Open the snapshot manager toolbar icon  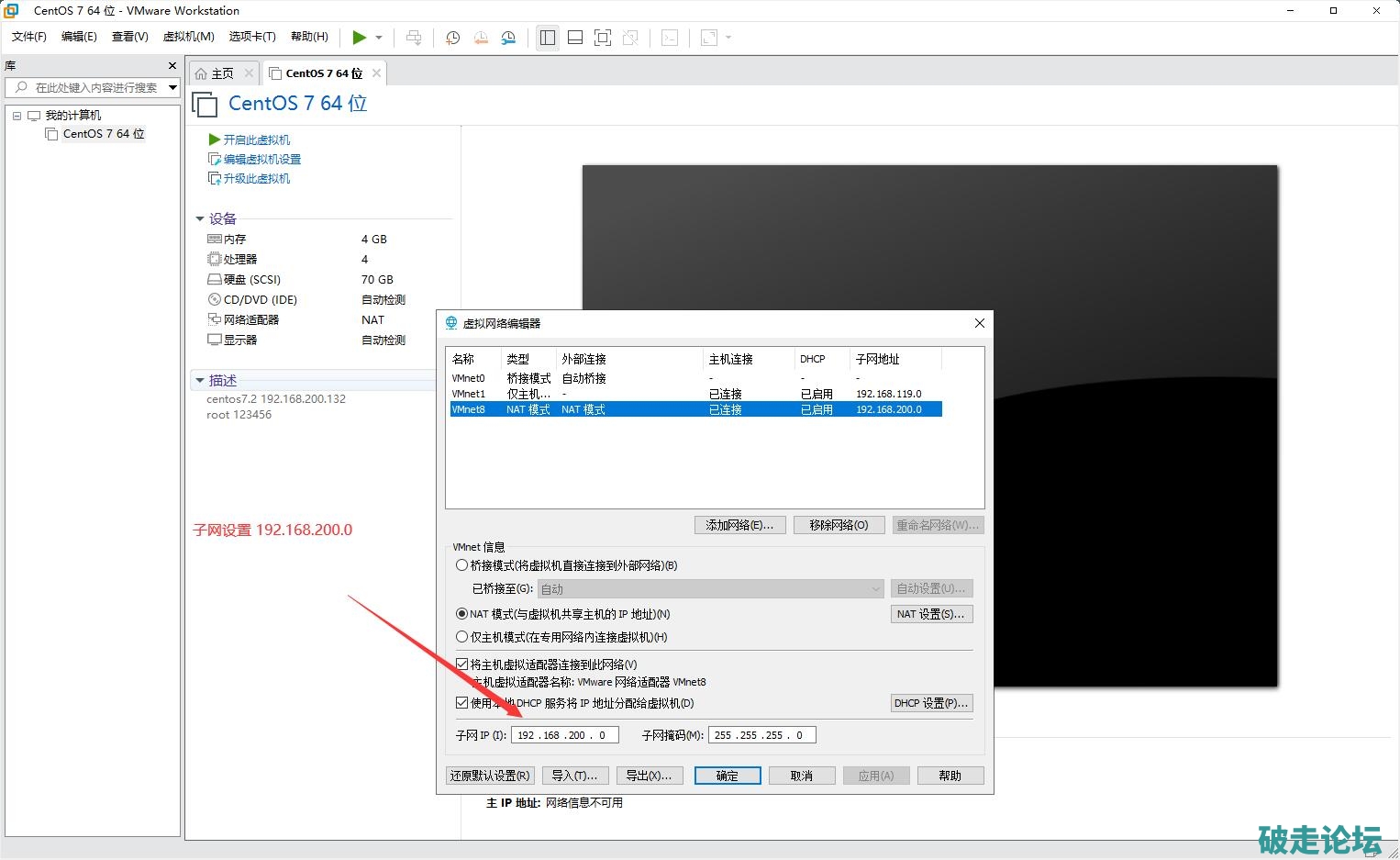[508, 38]
